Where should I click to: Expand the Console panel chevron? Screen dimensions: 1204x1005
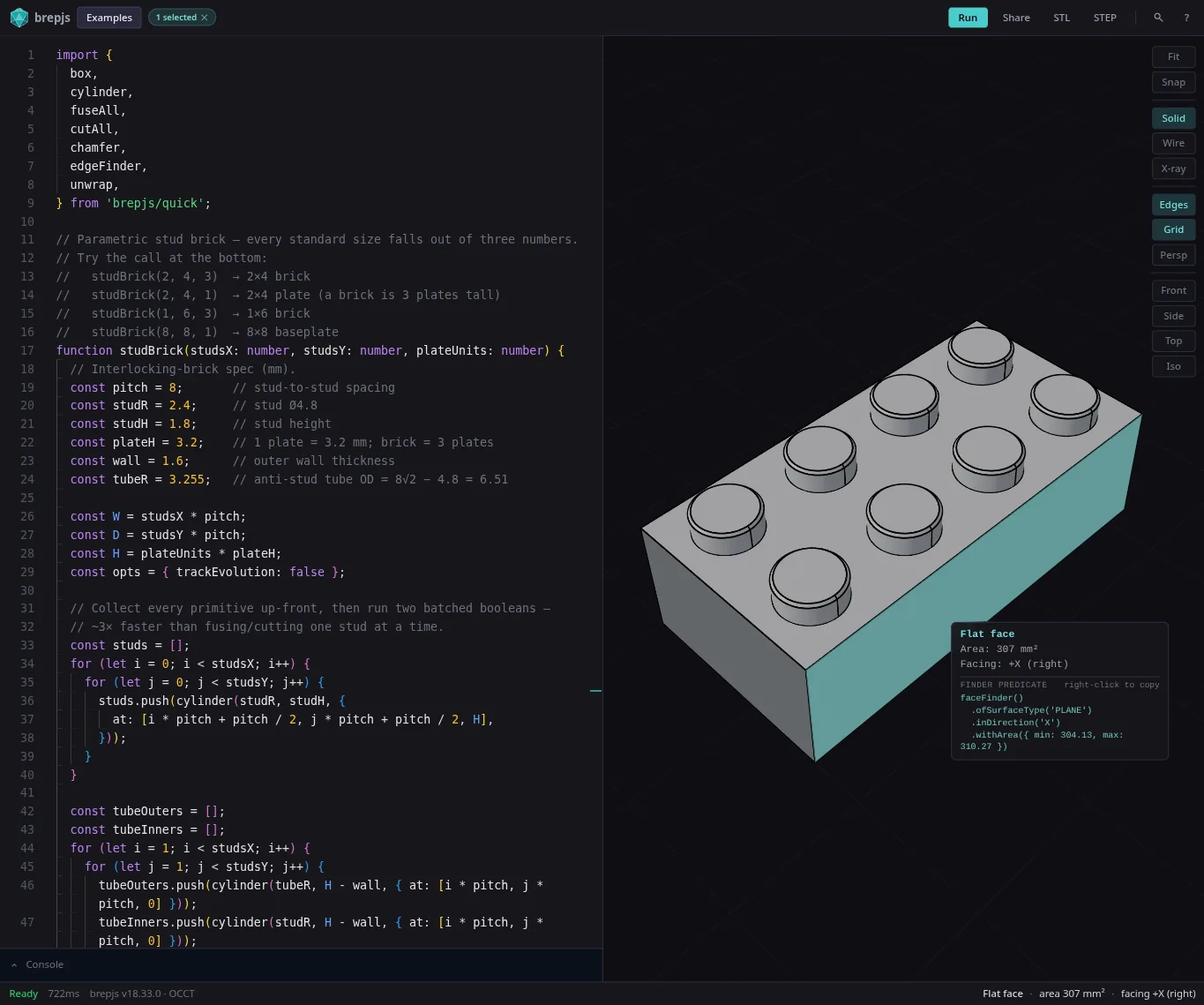click(14, 965)
